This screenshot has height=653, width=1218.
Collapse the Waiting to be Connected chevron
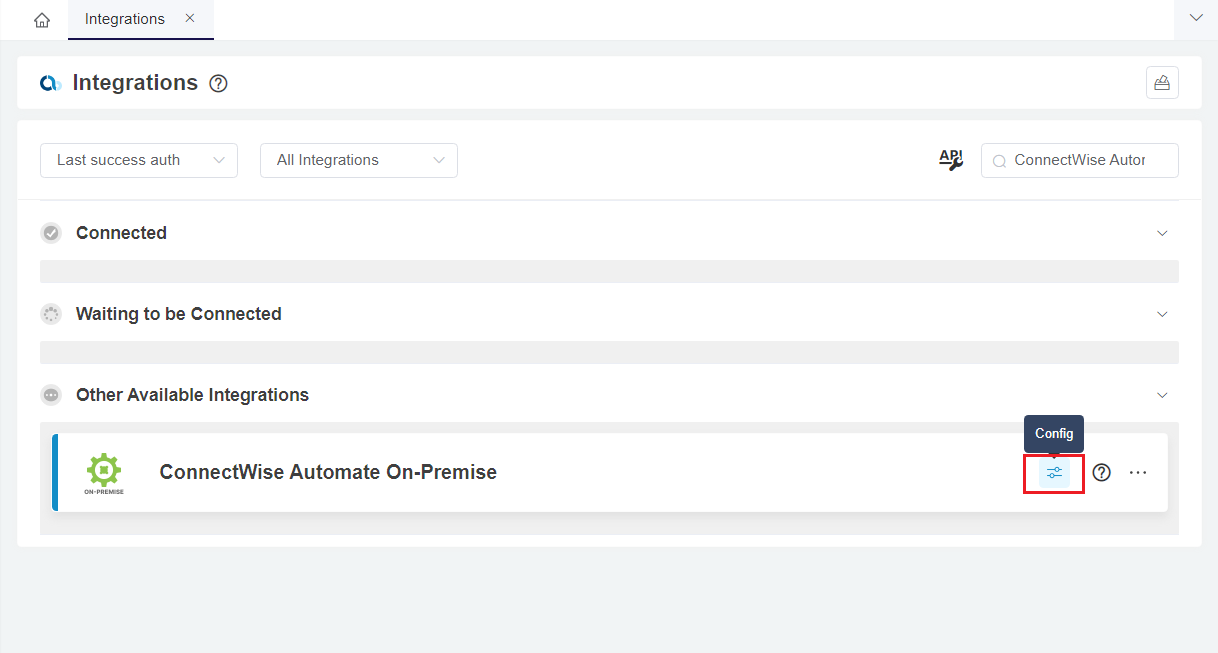pyautogui.click(x=1162, y=314)
